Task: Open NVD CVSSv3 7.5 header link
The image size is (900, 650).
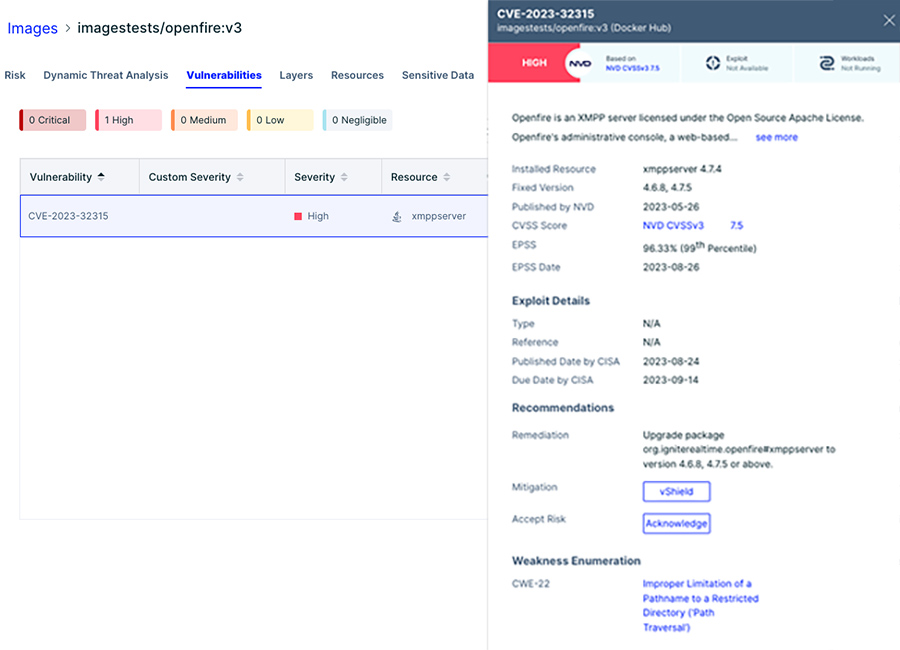Action: click(633, 68)
